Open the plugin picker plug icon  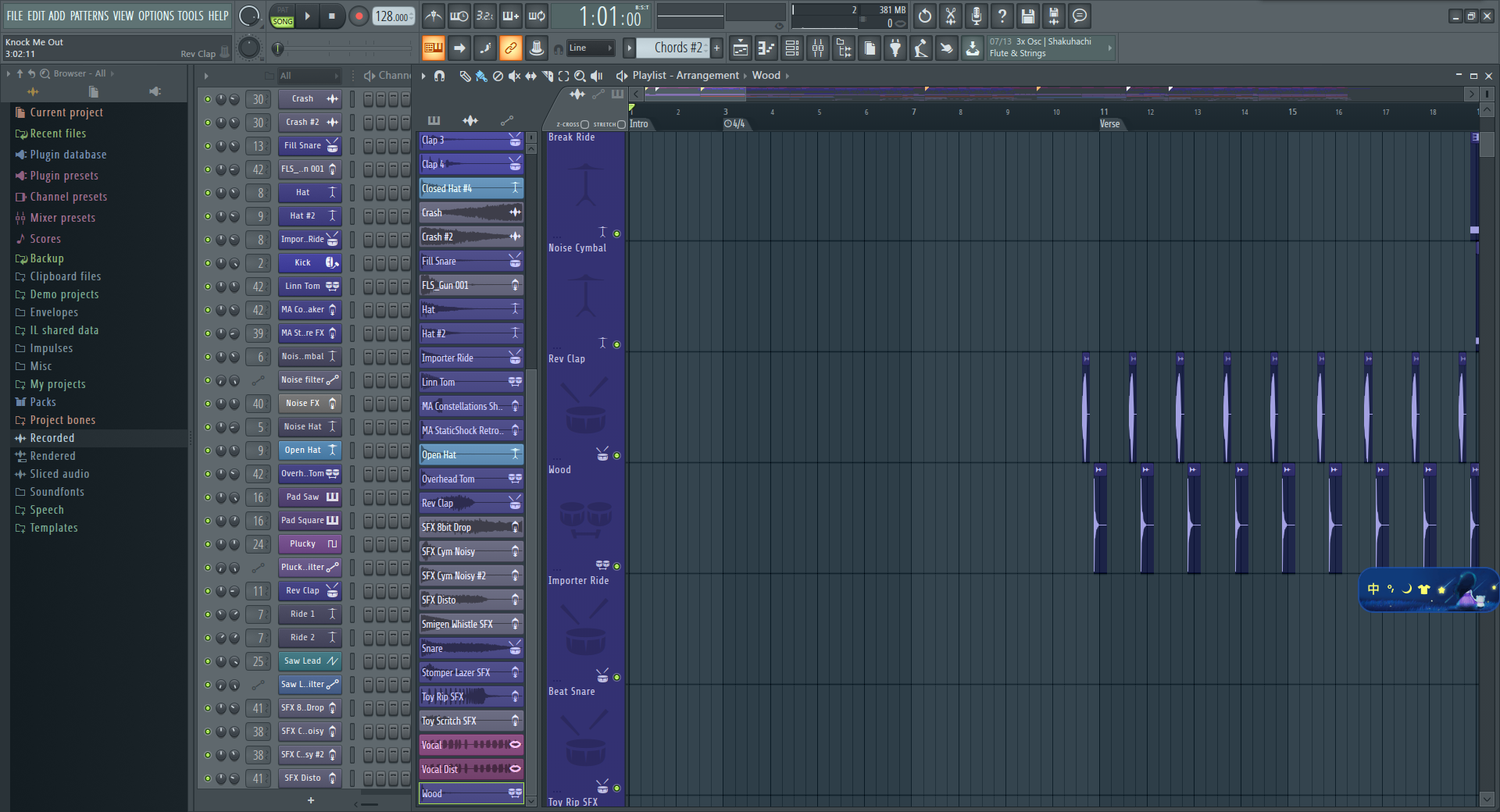click(895, 48)
